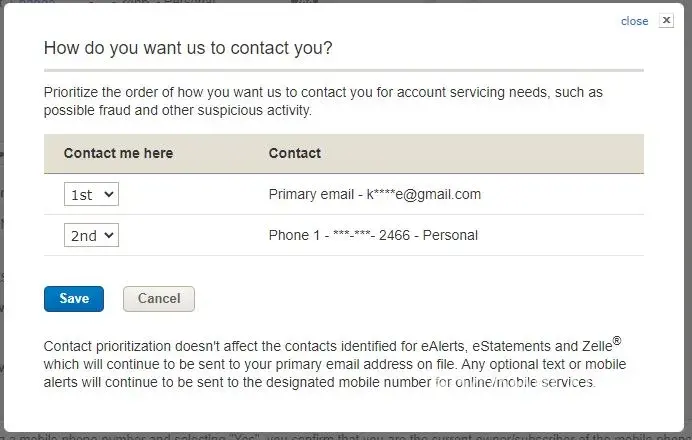Click the "Personal" phone type label
Image resolution: width=692 pixels, height=440 pixels.
449,235
